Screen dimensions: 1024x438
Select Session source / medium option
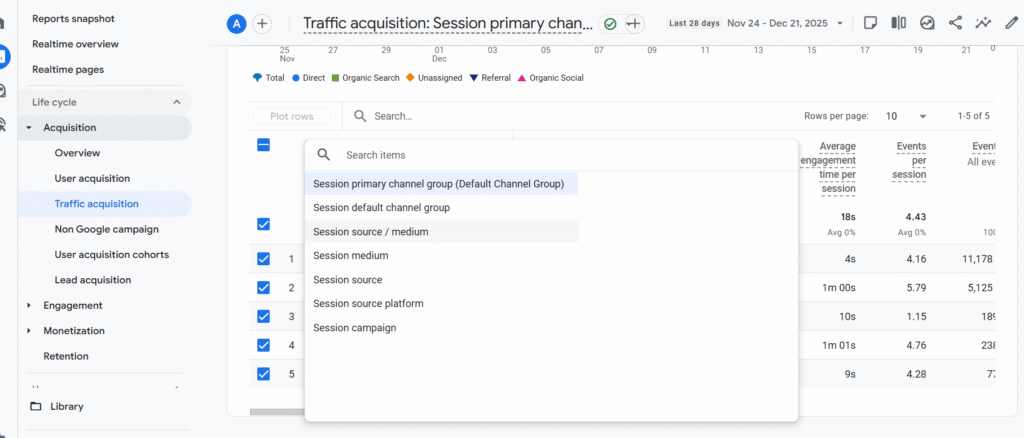click(x=370, y=232)
